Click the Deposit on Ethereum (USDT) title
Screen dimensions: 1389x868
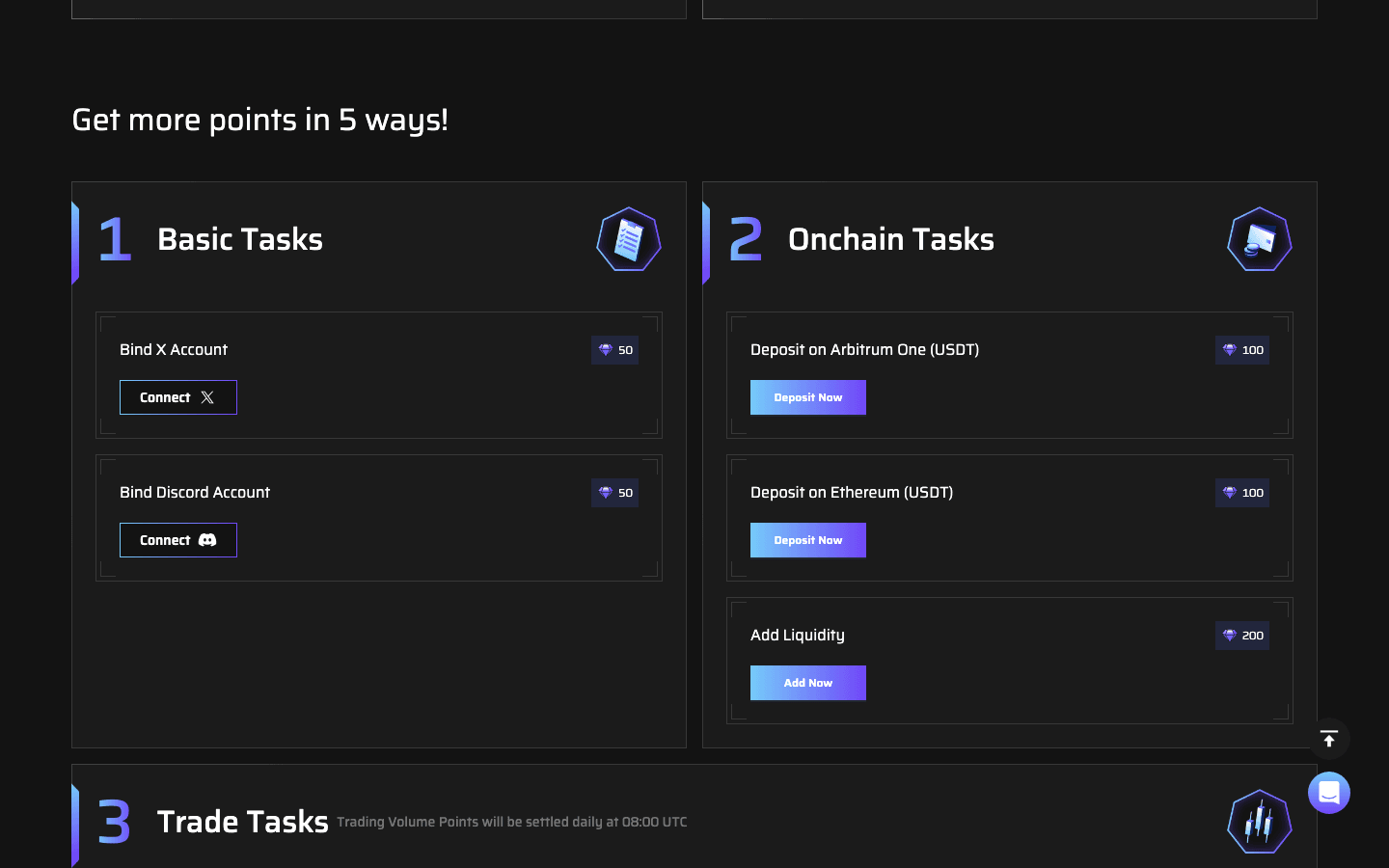852,492
